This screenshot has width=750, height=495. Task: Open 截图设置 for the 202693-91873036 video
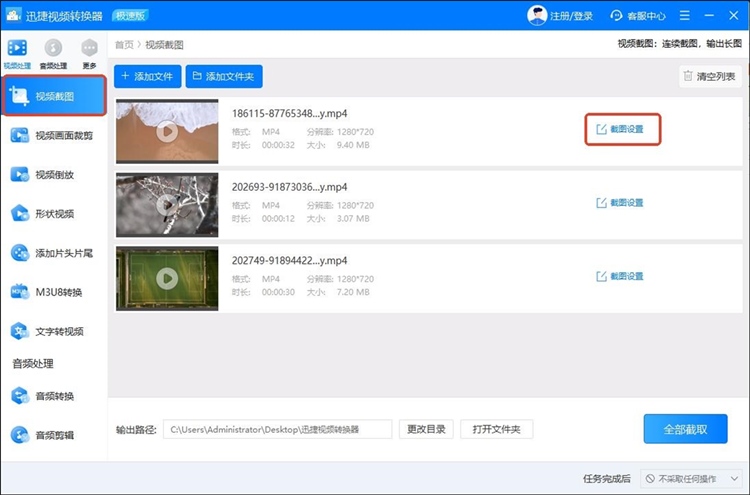point(620,203)
